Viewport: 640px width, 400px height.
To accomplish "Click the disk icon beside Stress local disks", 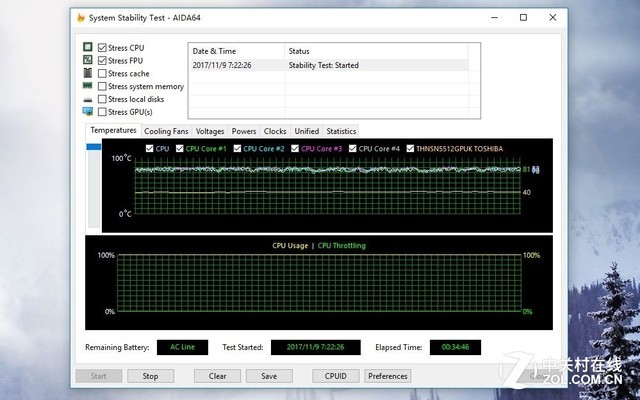I will point(88,99).
